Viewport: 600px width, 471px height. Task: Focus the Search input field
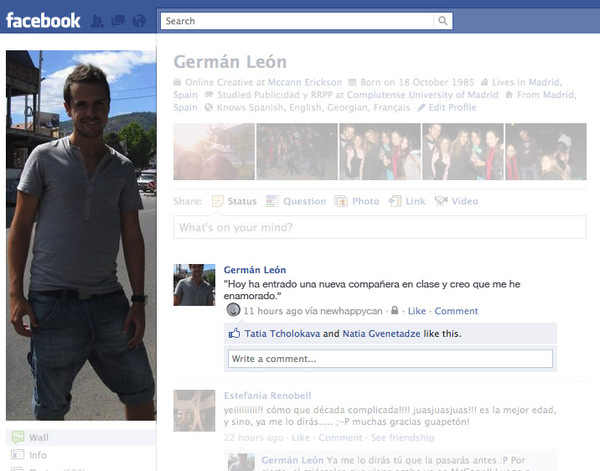tap(297, 21)
